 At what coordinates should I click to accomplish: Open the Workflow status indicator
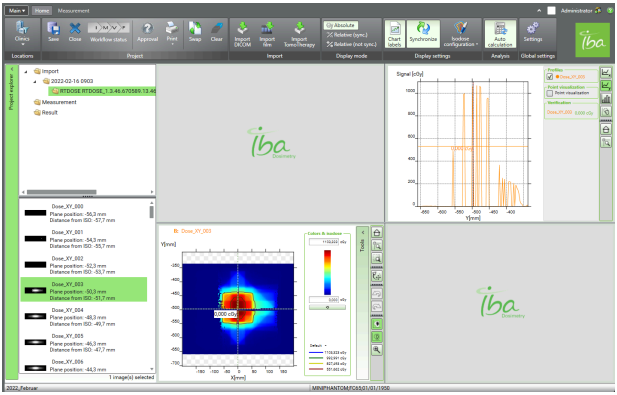tap(108, 31)
